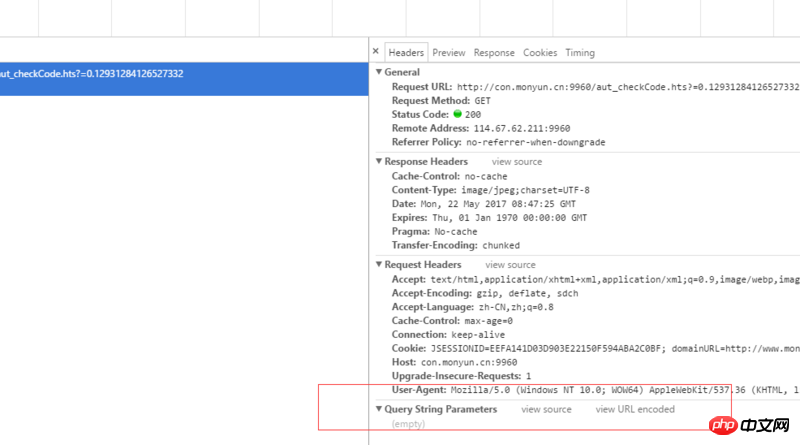
Task: Click the Request URL value
Action: coord(628,87)
